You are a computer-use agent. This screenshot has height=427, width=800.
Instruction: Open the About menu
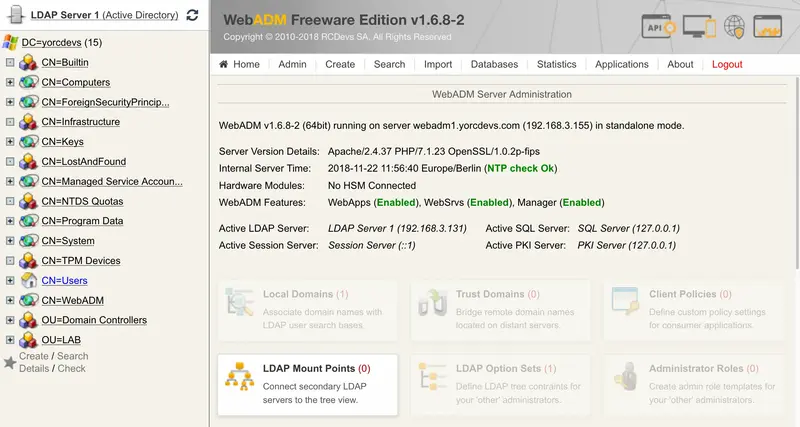(x=680, y=64)
